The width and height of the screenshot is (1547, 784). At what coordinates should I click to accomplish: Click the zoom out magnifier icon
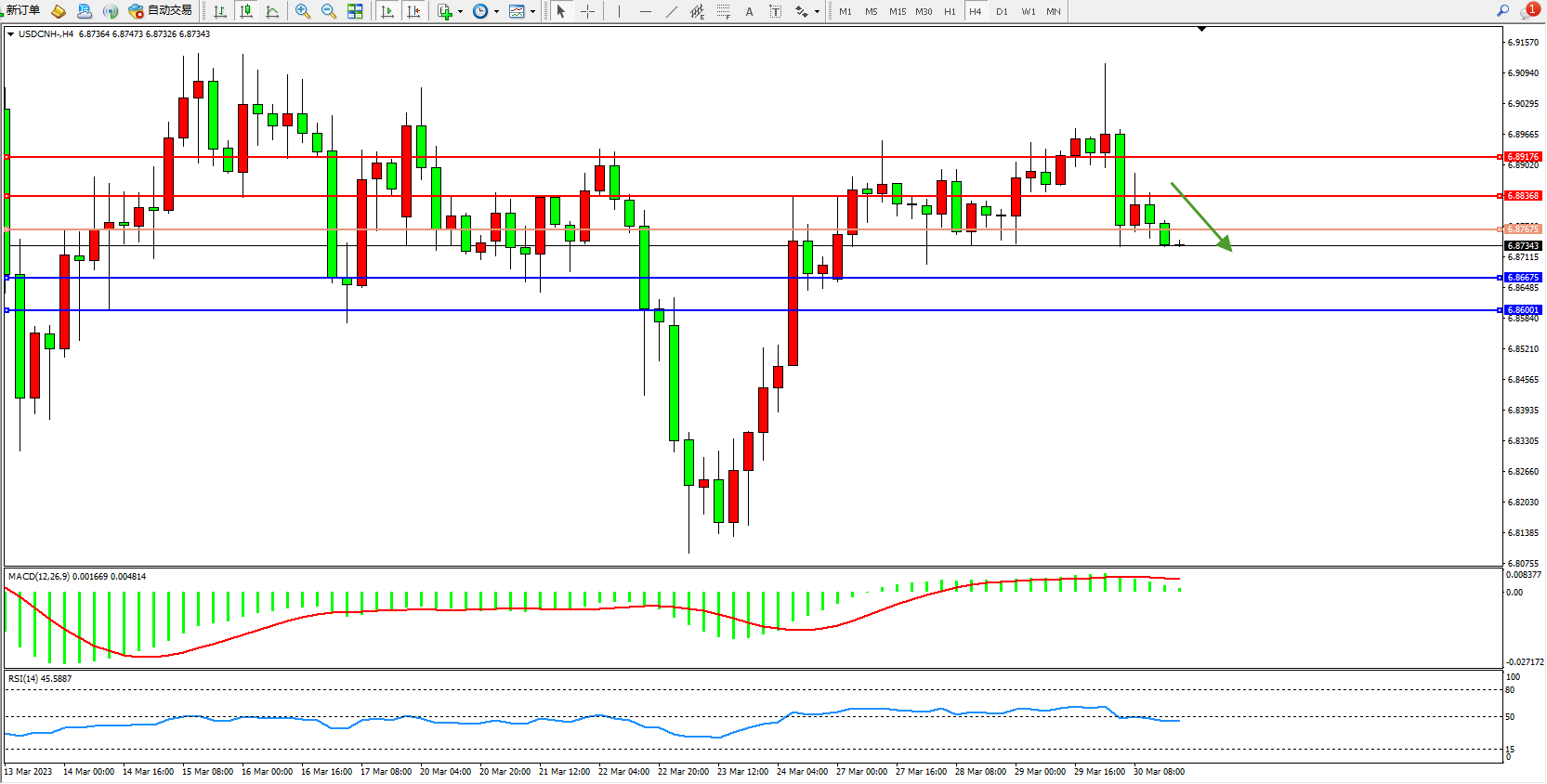click(x=328, y=11)
